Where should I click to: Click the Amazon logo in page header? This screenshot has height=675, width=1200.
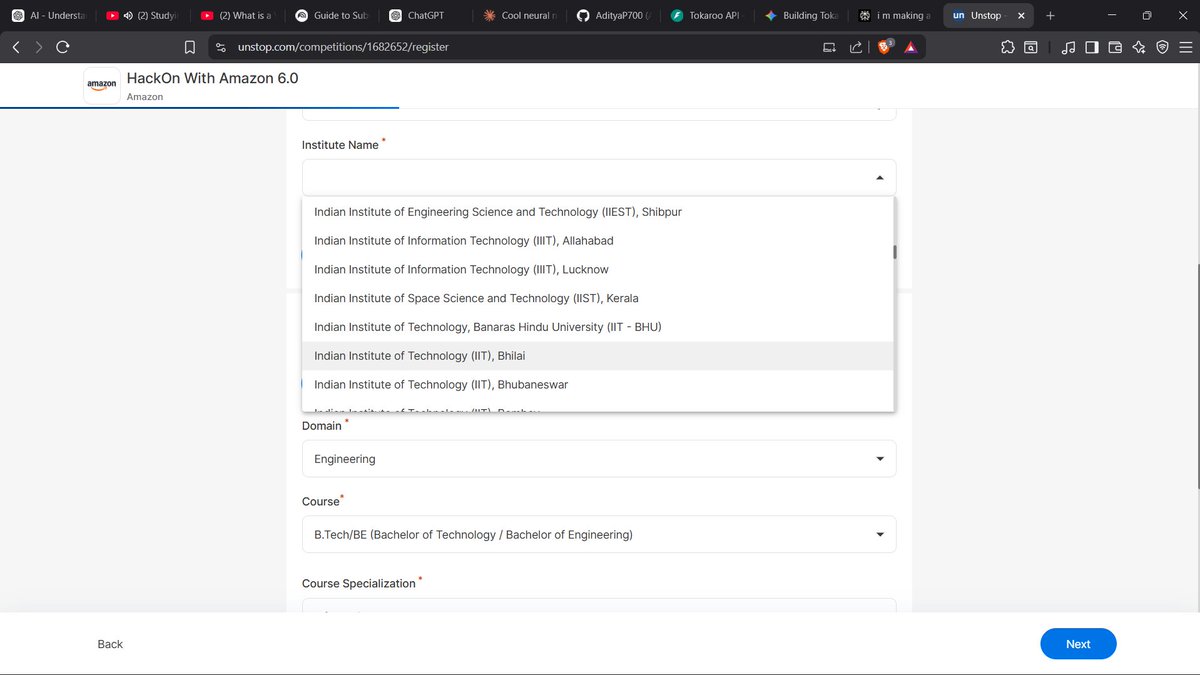102,86
